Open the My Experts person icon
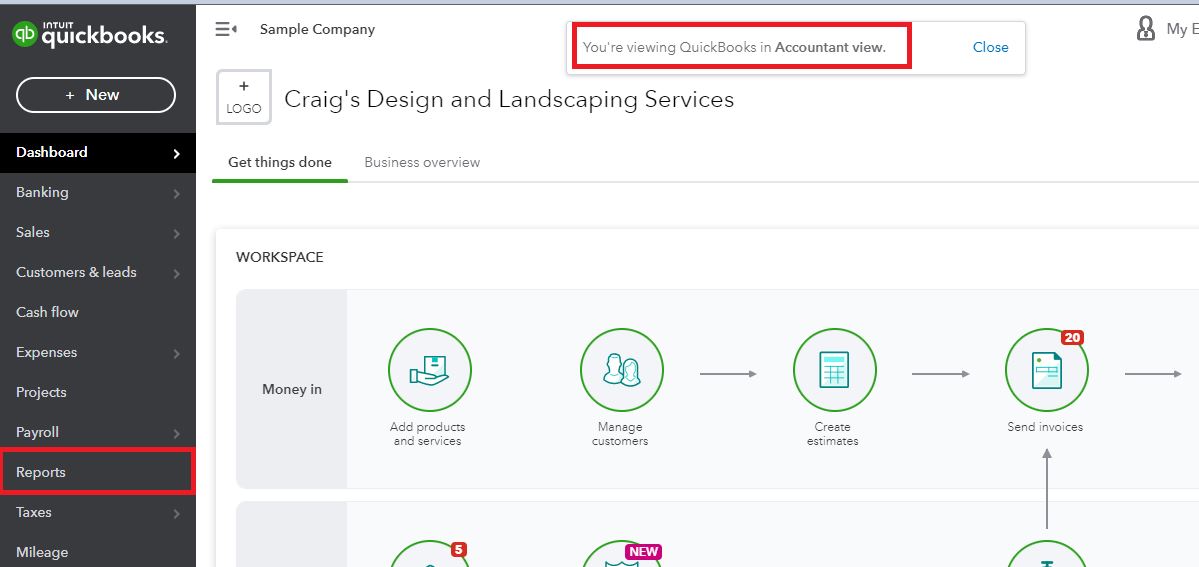1199x567 pixels. pyautogui.click(x=1145, y=29)
